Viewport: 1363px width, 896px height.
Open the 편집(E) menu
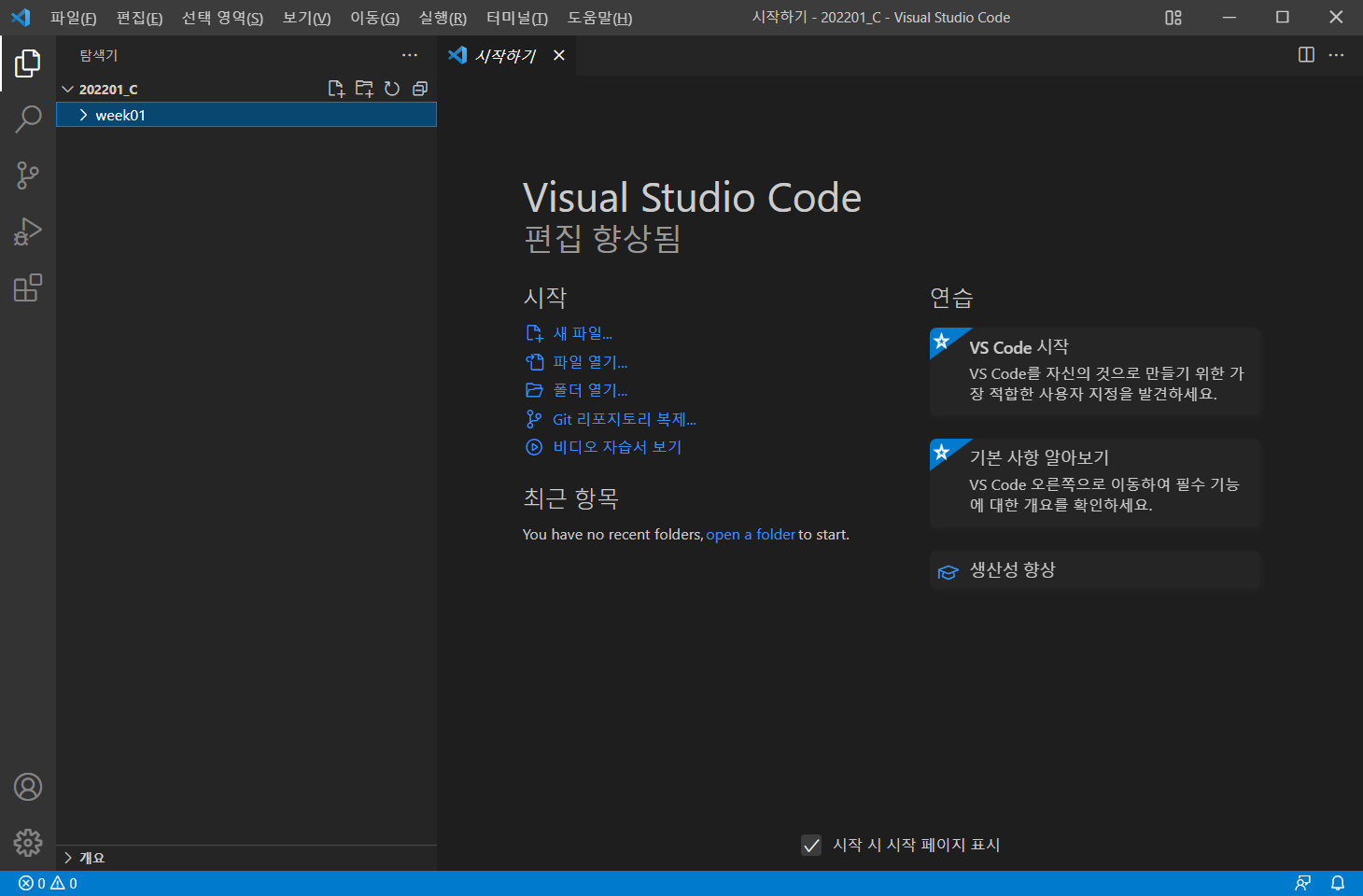tap(139, 18)
